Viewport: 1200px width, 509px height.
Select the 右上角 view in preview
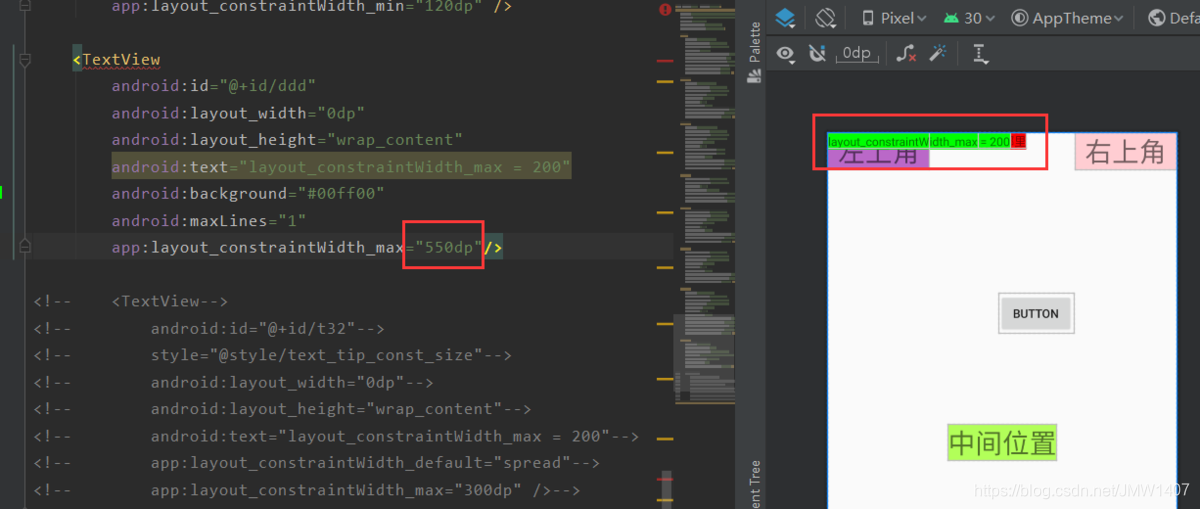(x=1125, y=152)
